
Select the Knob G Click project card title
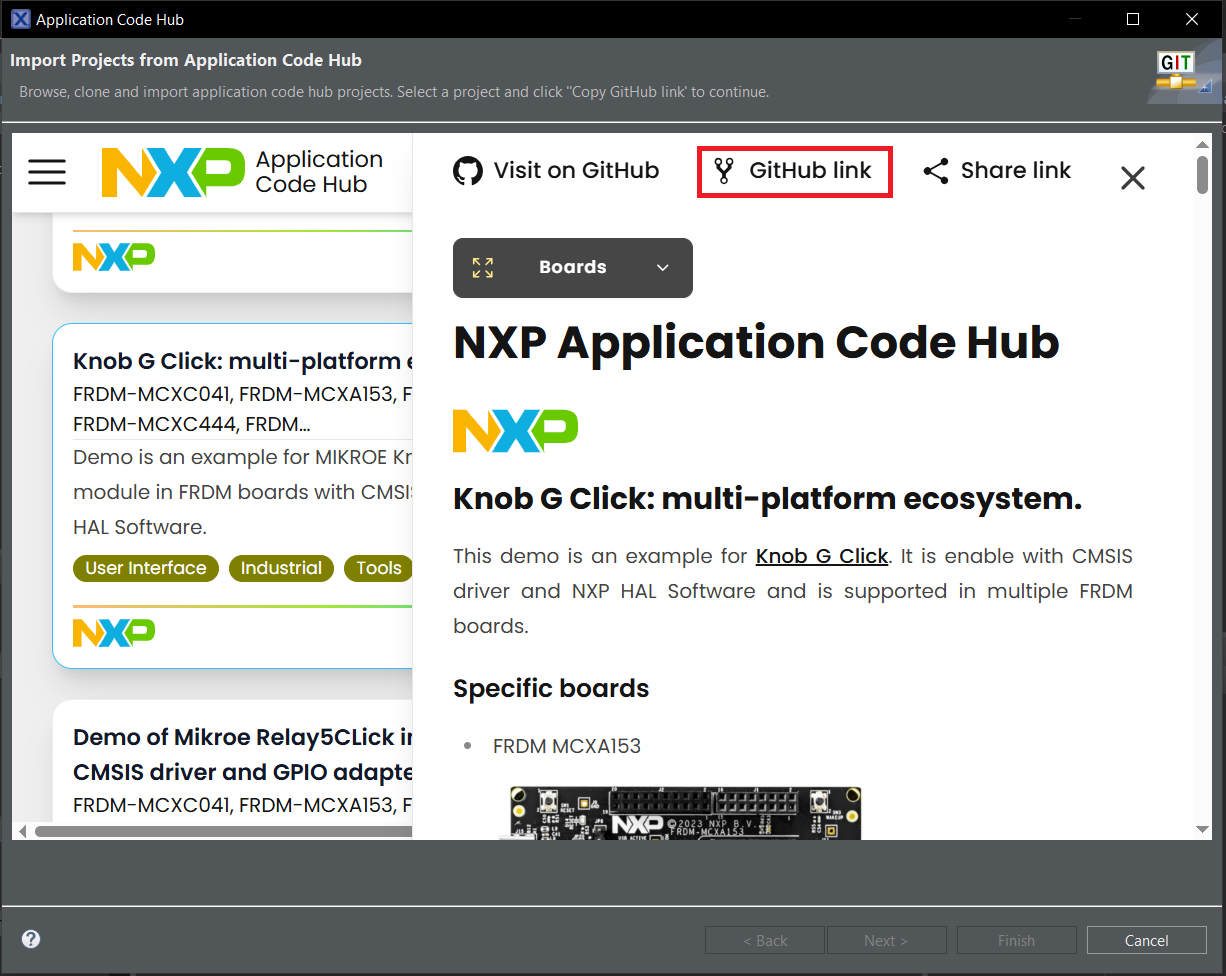pos(242,361)
